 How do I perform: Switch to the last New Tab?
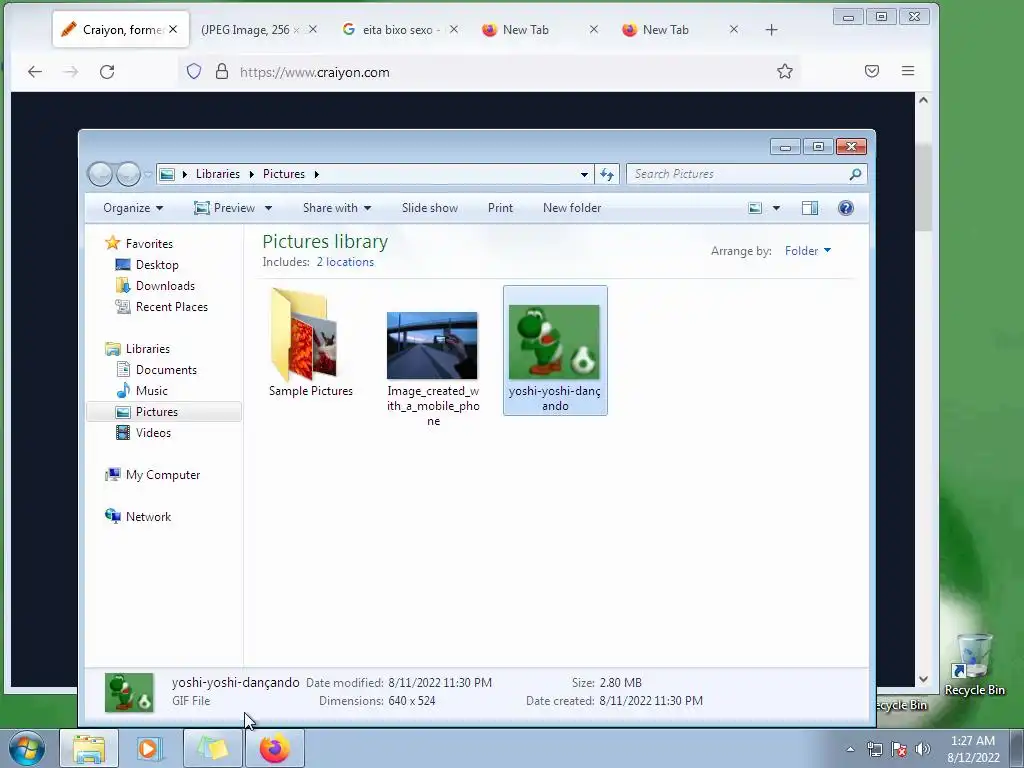(665, 29)
